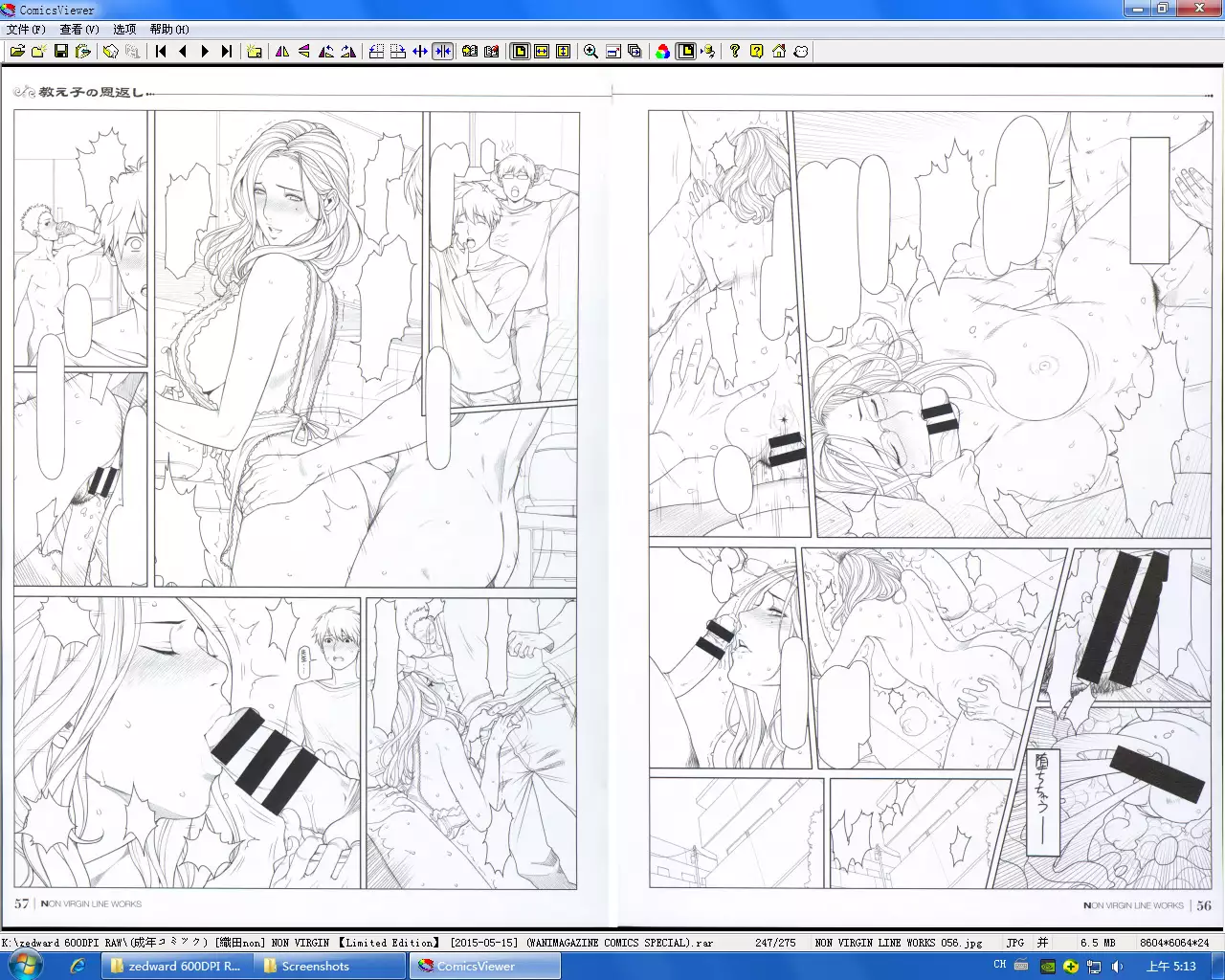Open the RGB color adjustment icon
The width and height of the screenshot is (1225, 980).
coord(662,52)
